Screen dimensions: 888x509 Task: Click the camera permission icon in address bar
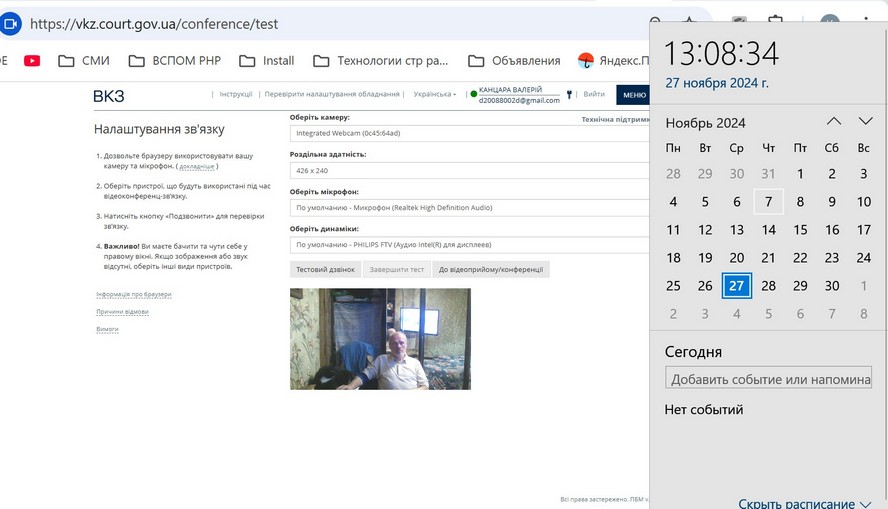(x=10, y=24)
